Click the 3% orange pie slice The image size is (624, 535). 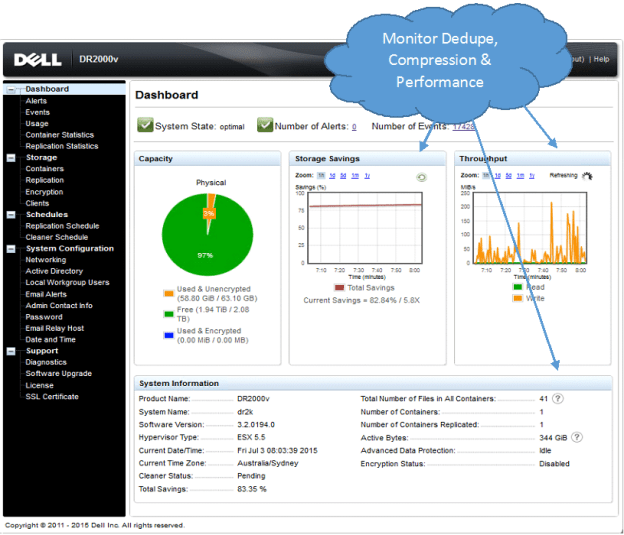210,213
